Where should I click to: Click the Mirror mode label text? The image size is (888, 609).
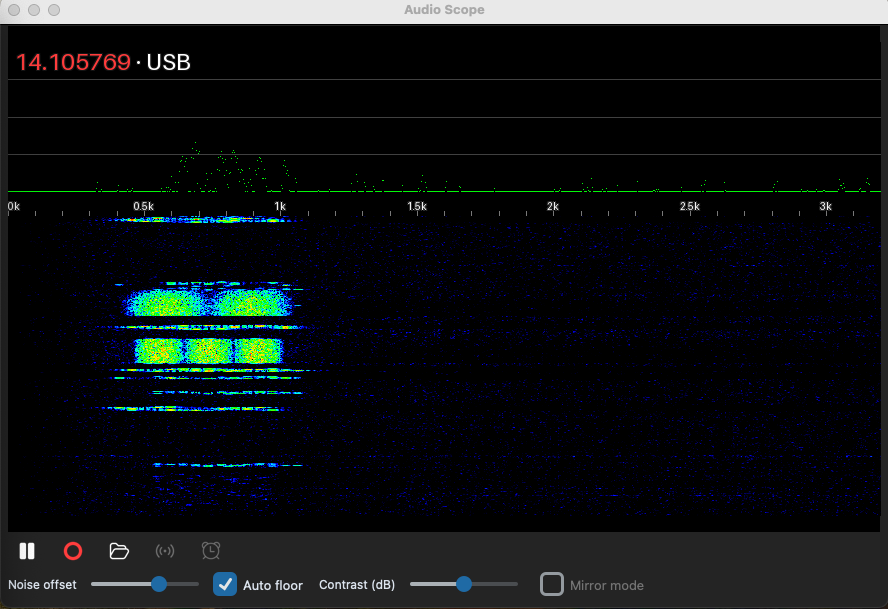click(607, 585)
